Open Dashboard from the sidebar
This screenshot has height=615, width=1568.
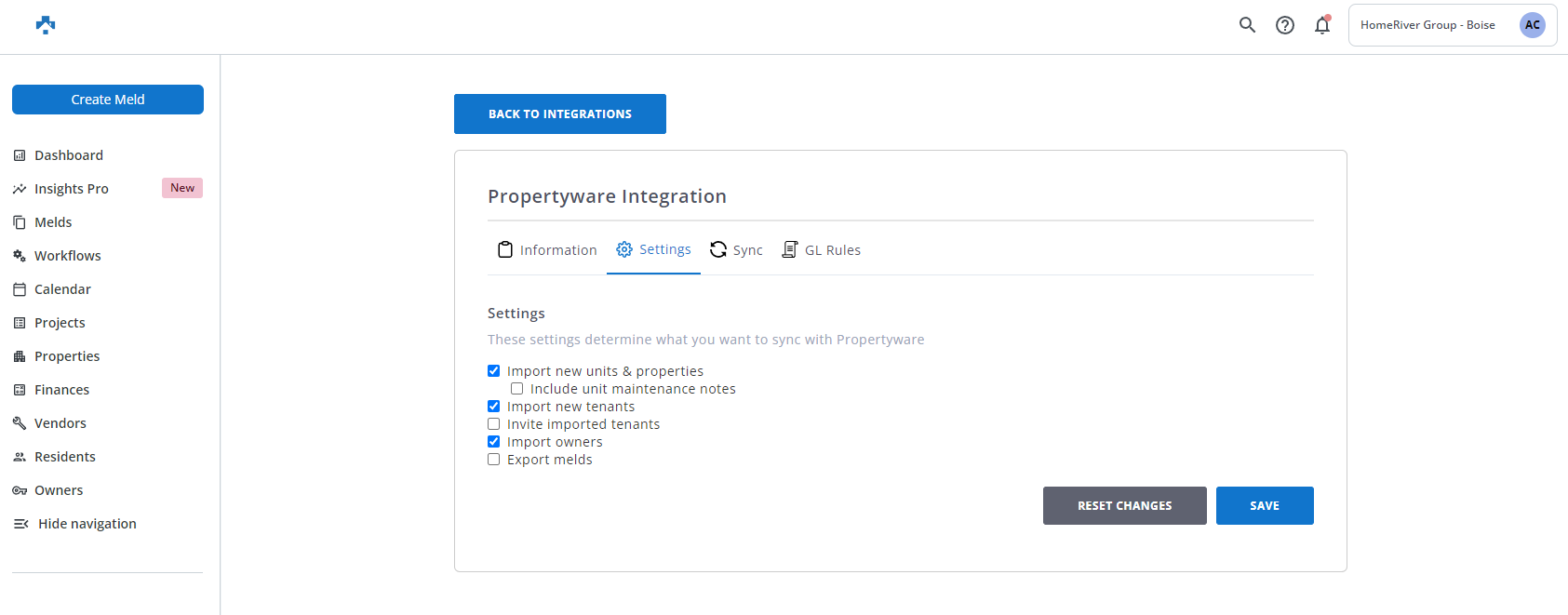69,155
